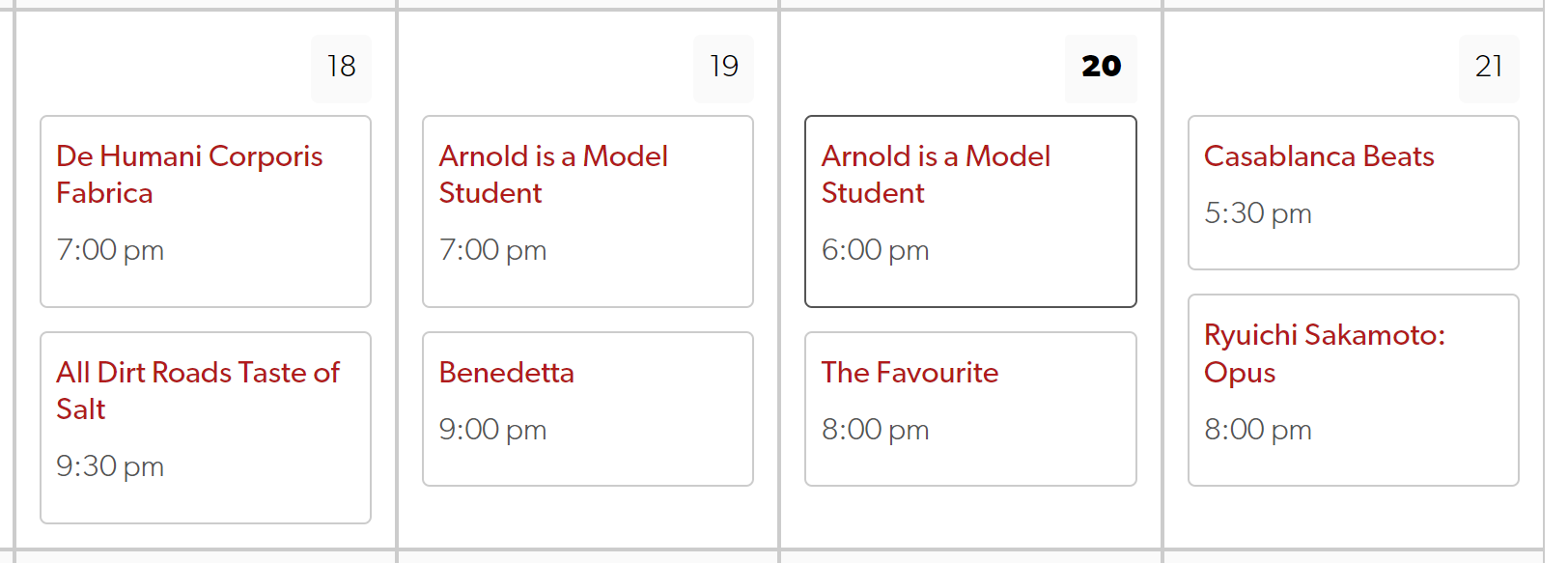Click the 6:00 pm Arnold showtime
This screenshot has width=1568, height=563.
[x=875, y=250]
